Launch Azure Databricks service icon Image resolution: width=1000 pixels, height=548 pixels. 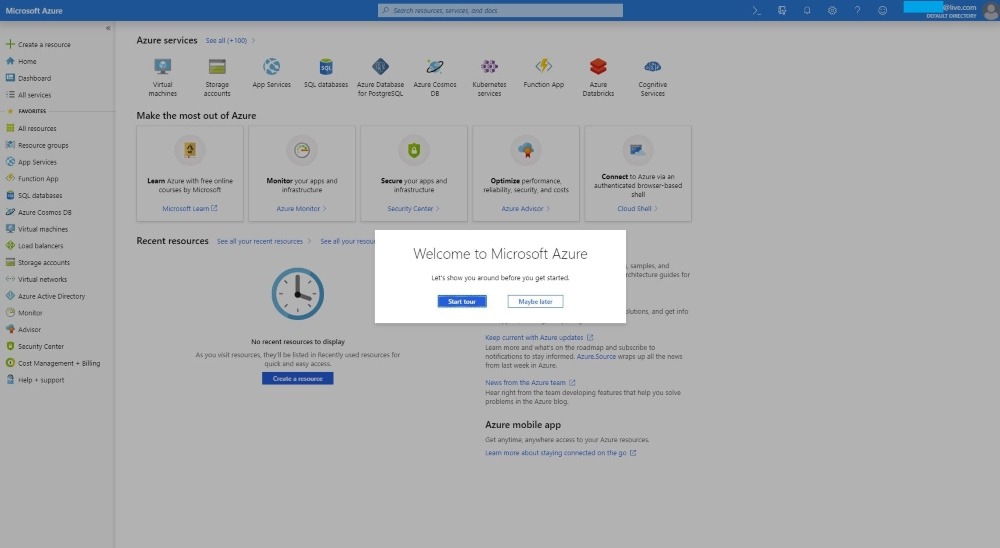tap(598, 68)
